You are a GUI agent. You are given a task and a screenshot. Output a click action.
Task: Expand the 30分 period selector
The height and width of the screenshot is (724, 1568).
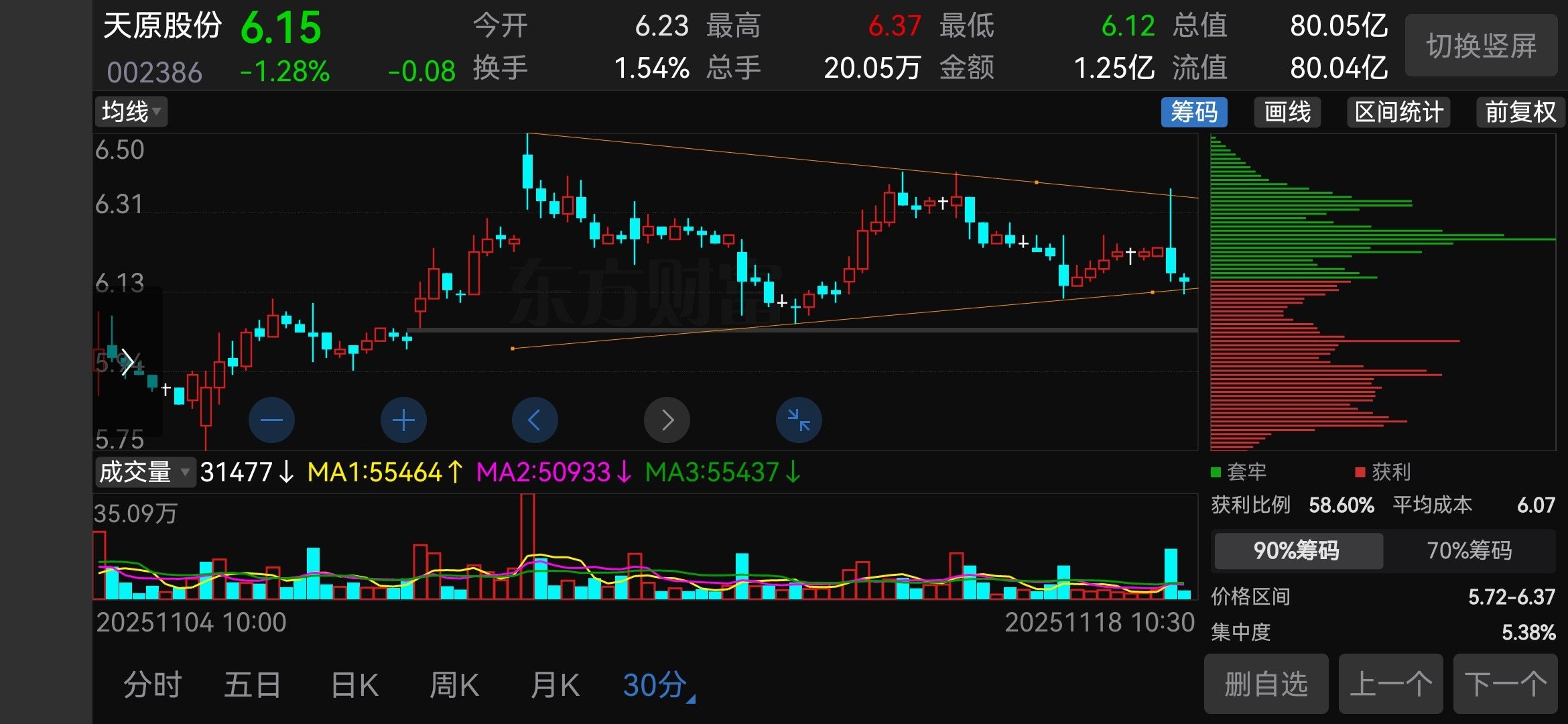coord(659,685)
